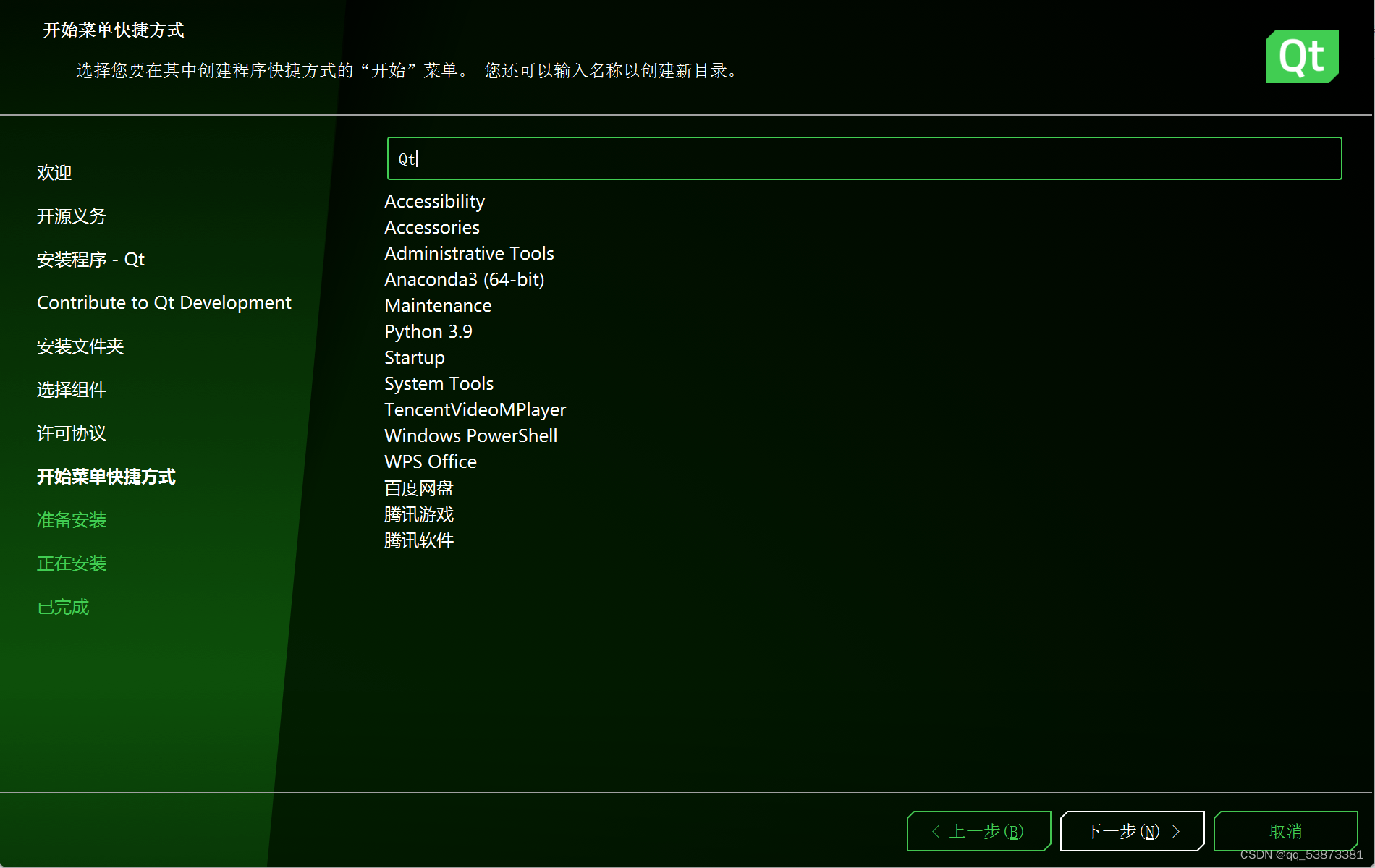1375x868 pixels.
Task: Select the Accessibility folder
Action: pos(434,201)
